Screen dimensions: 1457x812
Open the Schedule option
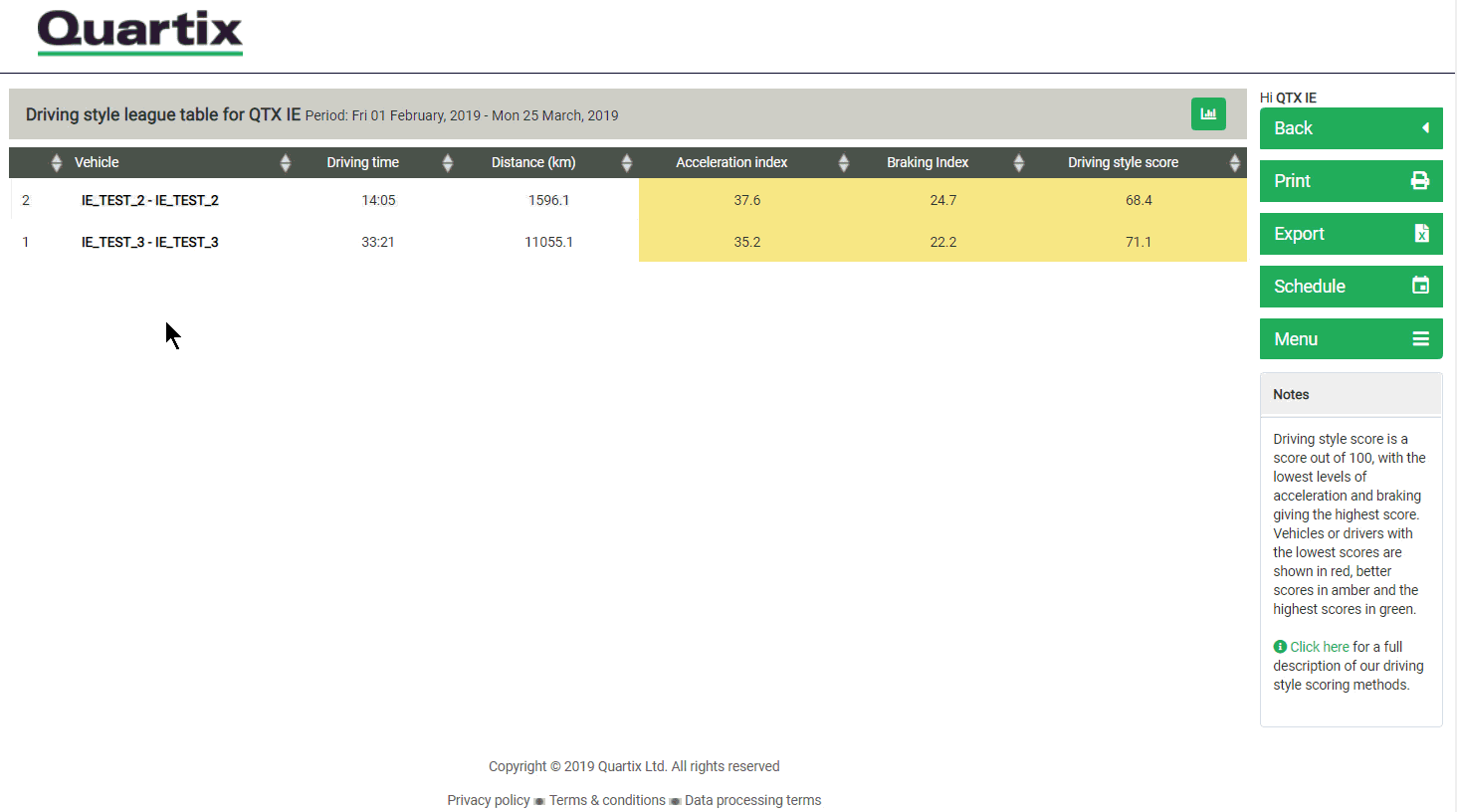pos(1351,287)
